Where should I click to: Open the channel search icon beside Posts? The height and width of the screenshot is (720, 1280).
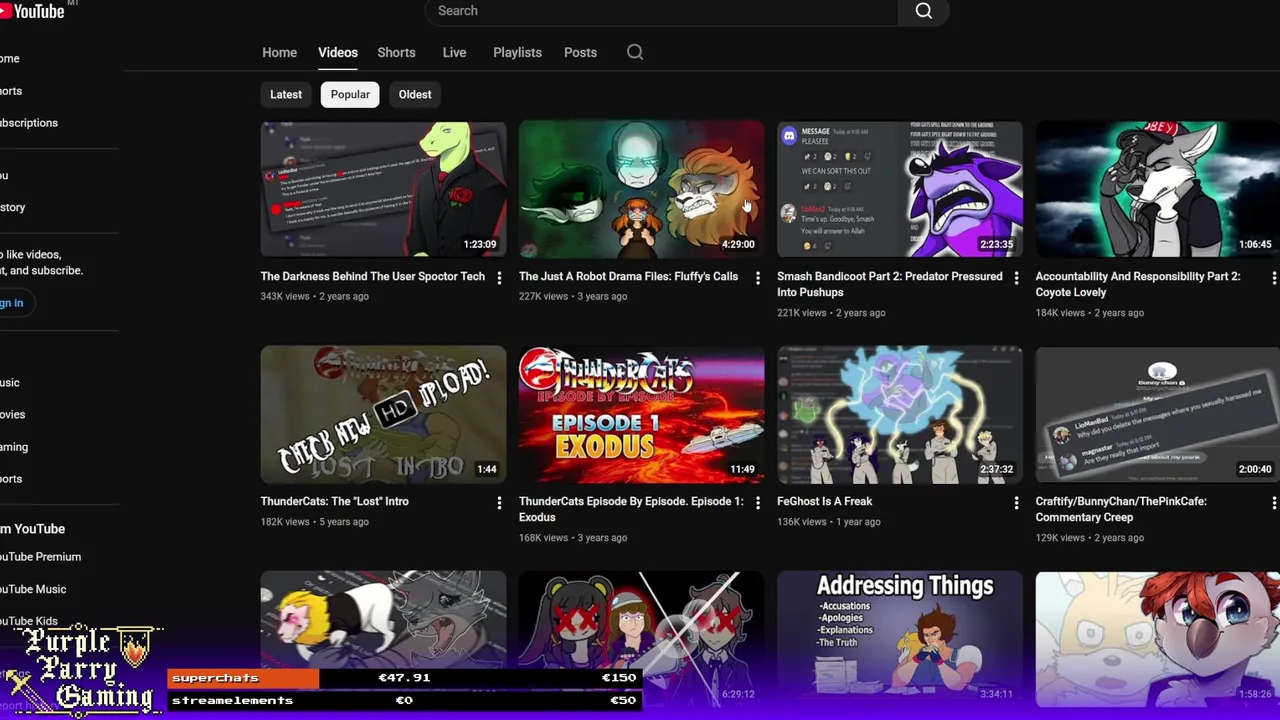[635, 52]
